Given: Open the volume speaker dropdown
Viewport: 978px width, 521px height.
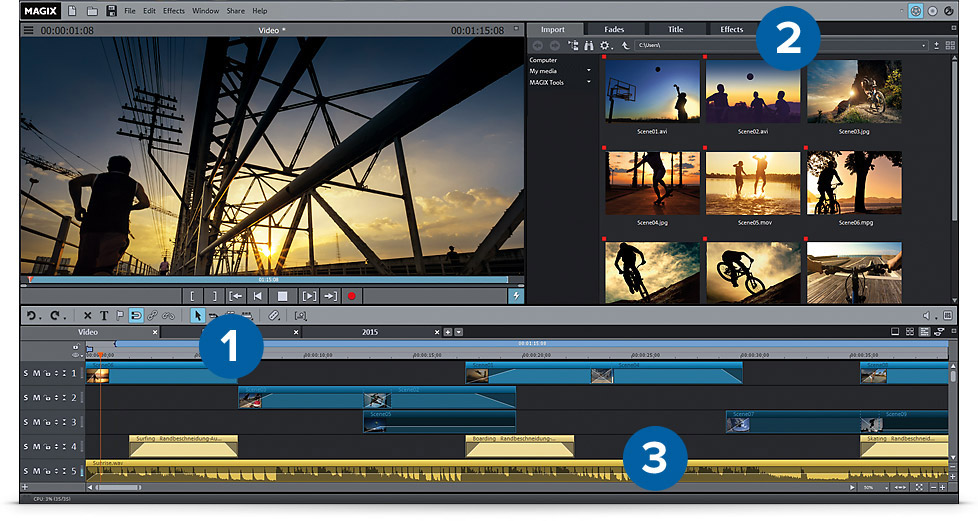Looking at the screenshot, I should point(937,318).
